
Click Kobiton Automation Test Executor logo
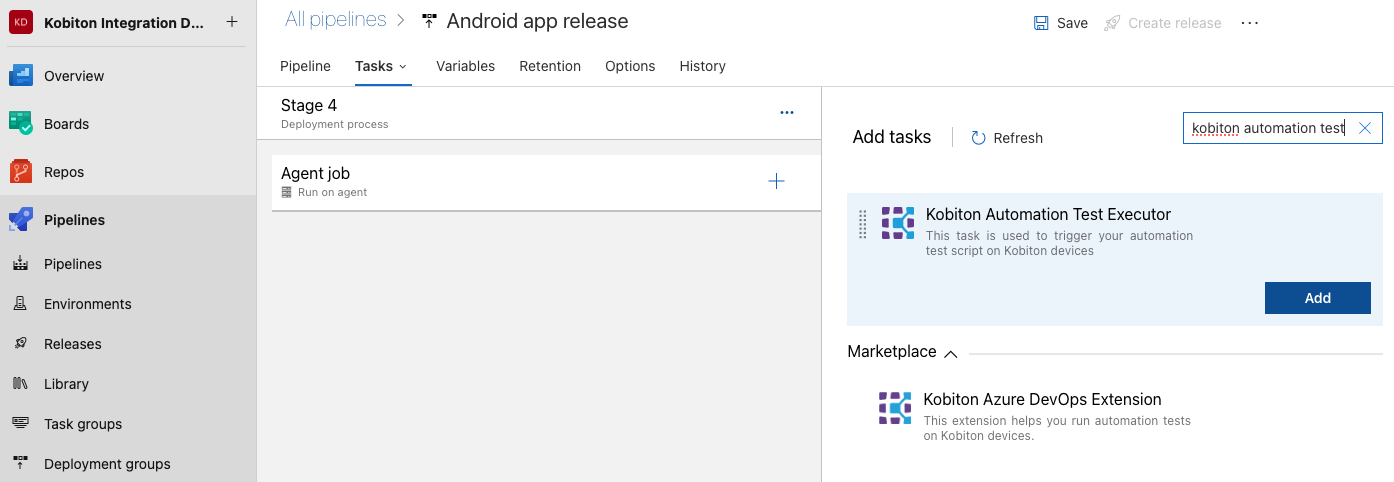(898, 223)
